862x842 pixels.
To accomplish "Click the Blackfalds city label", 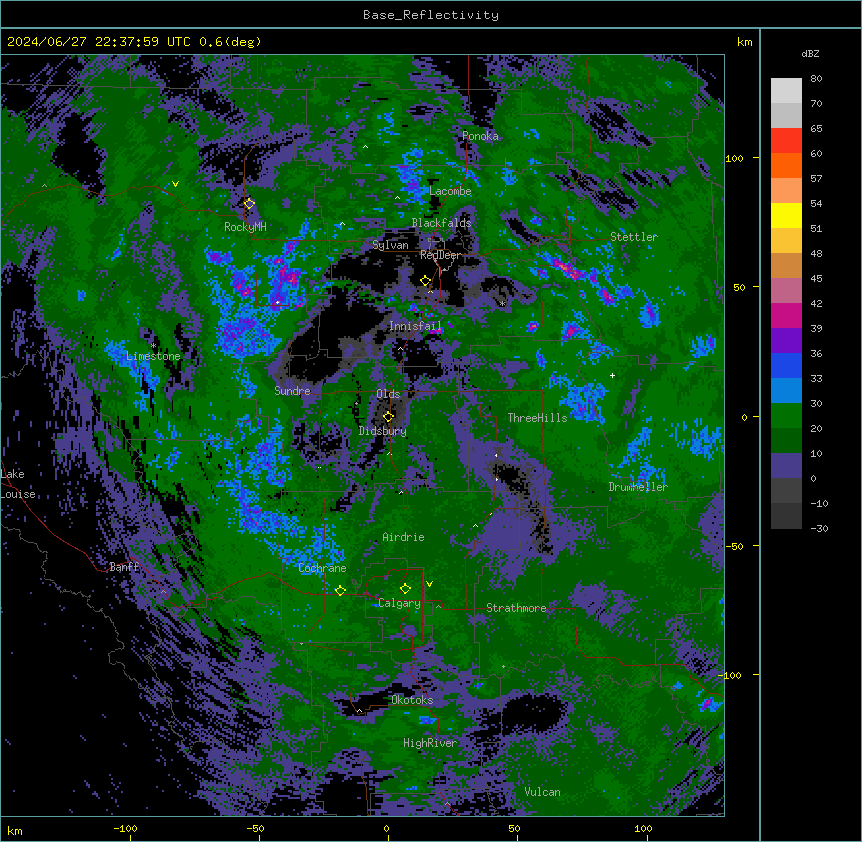I will (x=441, y=223).
